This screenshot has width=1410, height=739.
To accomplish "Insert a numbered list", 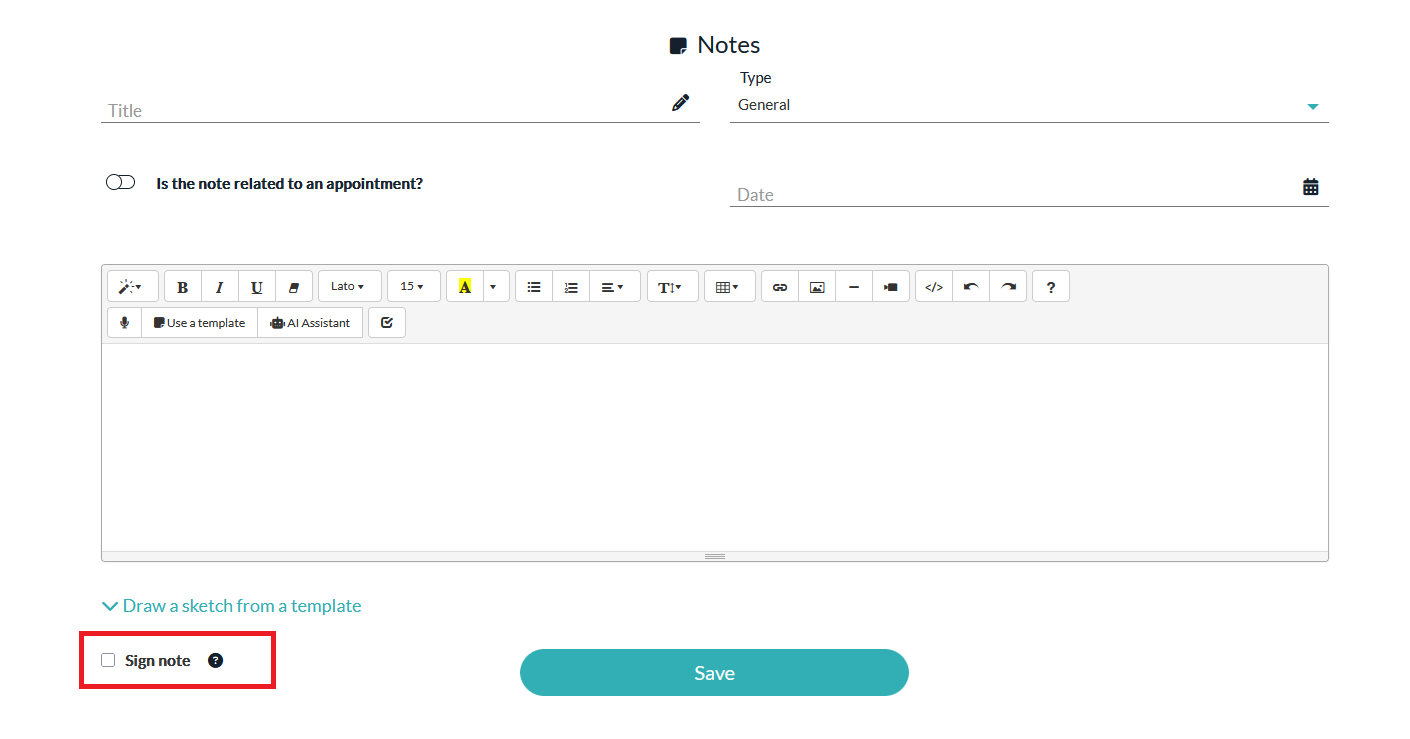I will (571, 287).
